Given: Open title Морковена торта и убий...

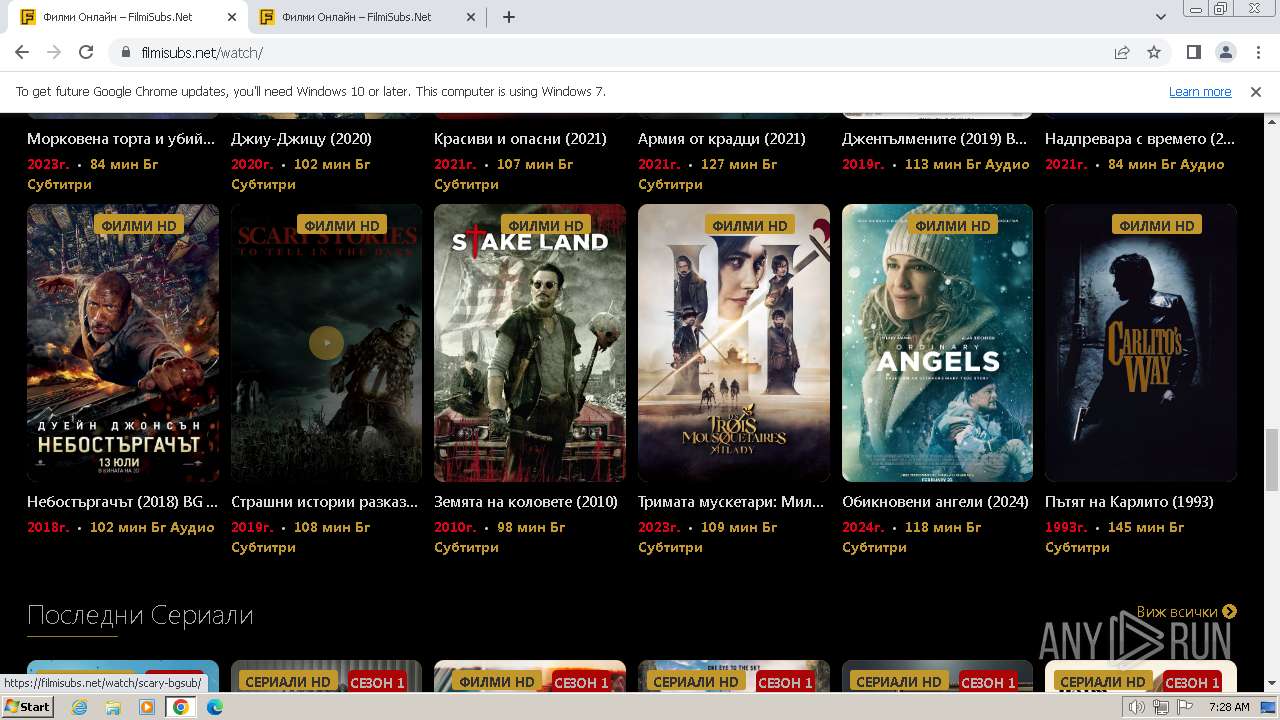Looking at the screenshot, I should (121, 139).
